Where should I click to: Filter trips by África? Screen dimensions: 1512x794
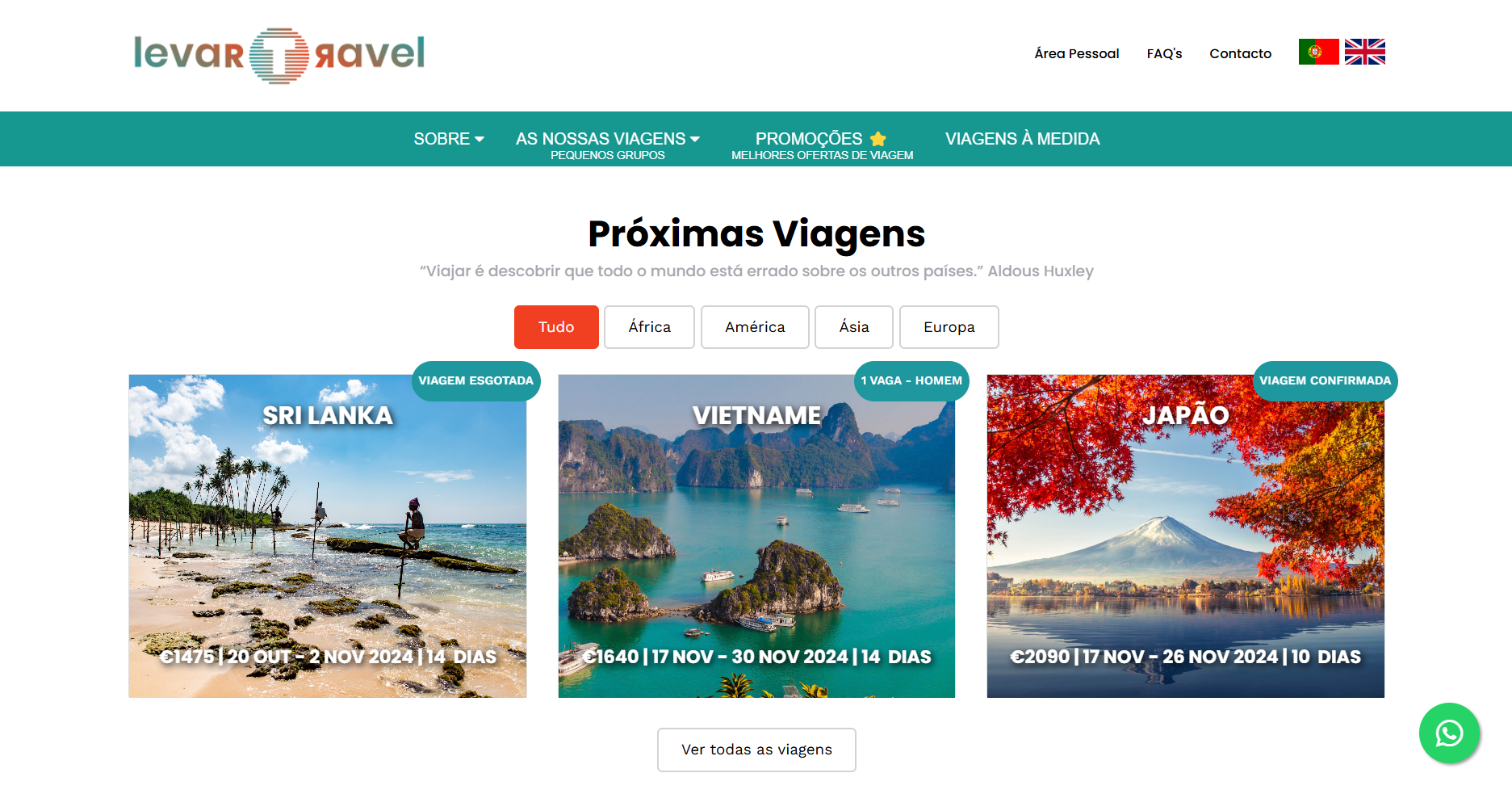coord(649,327)
